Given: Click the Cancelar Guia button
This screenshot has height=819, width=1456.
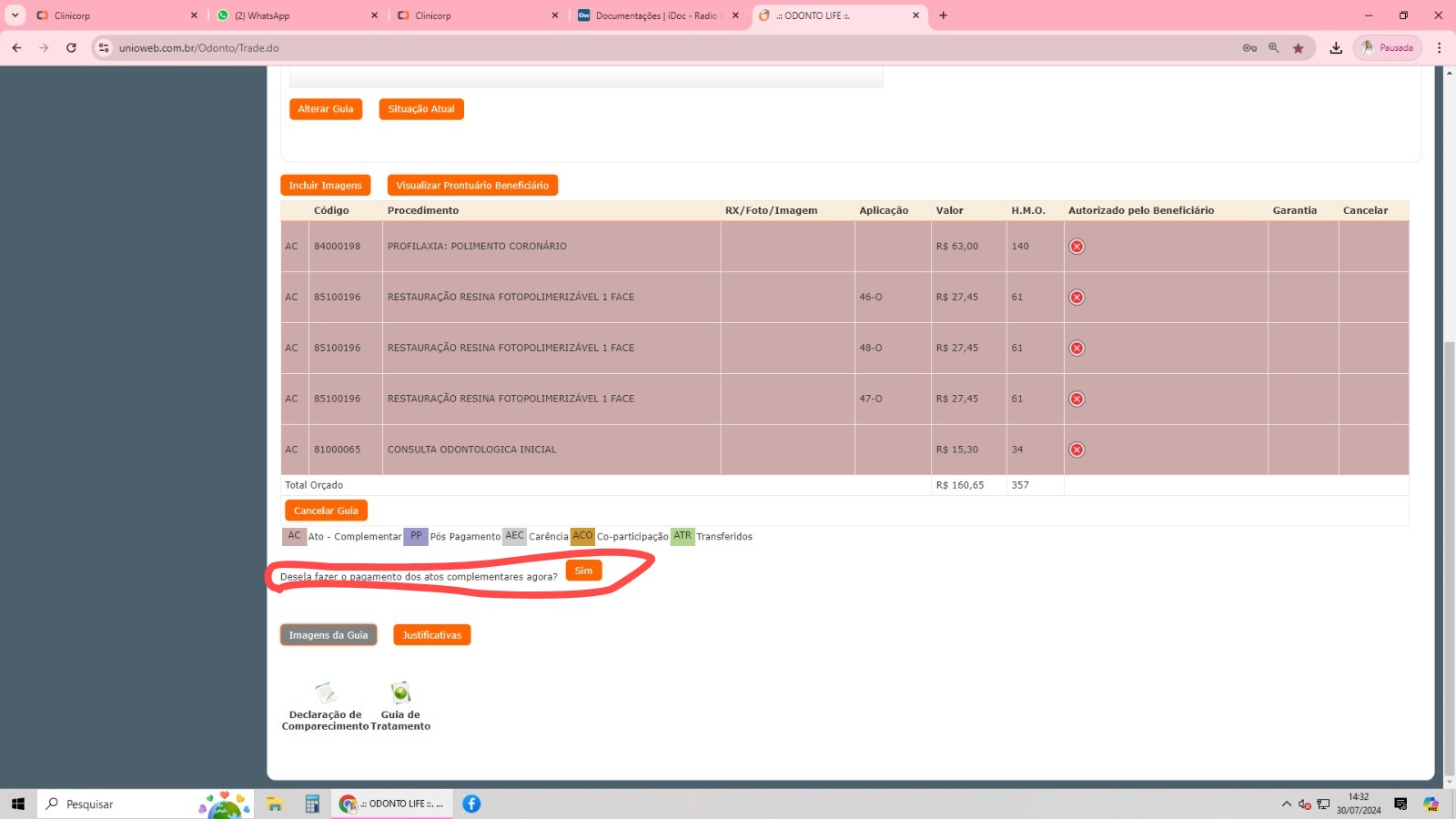Looking at the screenshot, I should (x=326, y=511).
